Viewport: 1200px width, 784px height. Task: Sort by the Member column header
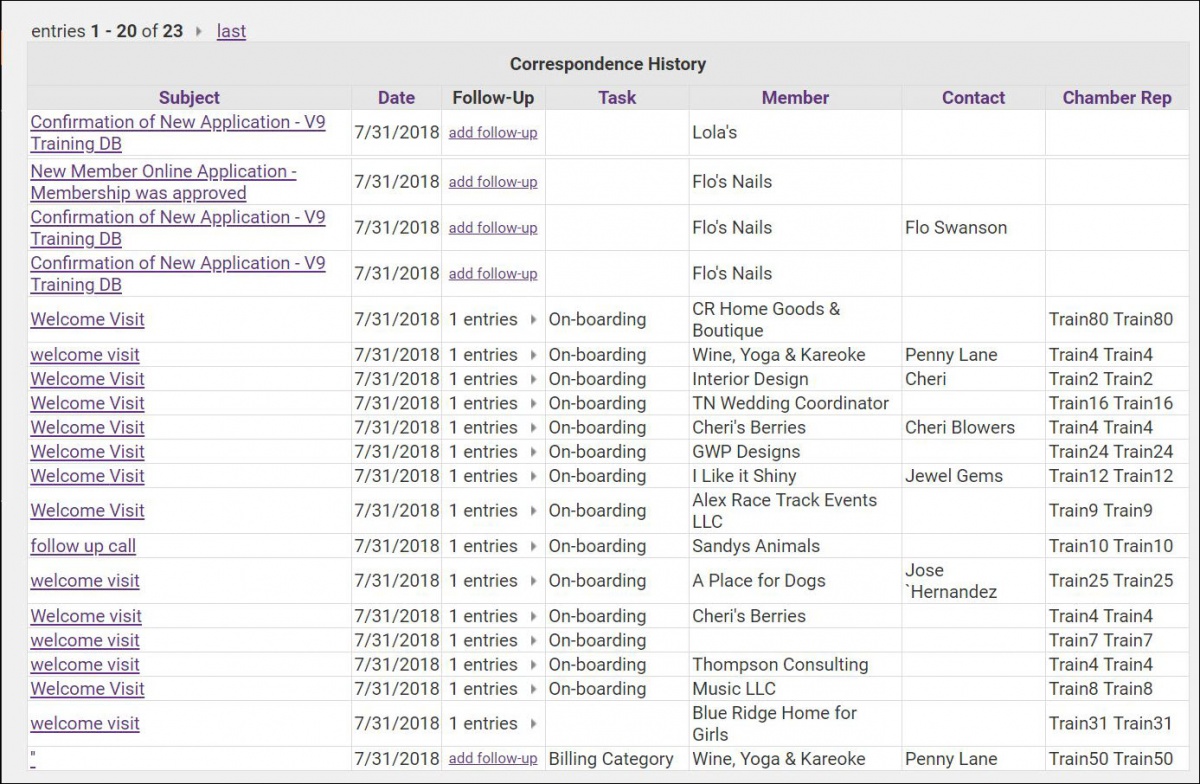[x=794, y=97]
